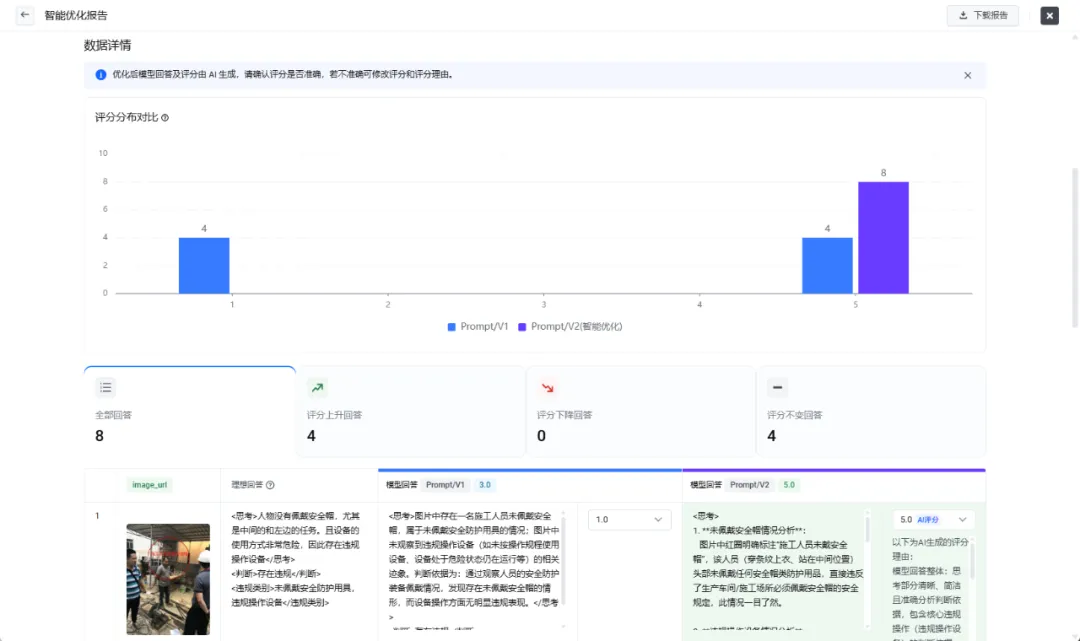This screenshot has height=641, width=1080.
Task: Click the green upward trend icon
Action: [317, 388]
